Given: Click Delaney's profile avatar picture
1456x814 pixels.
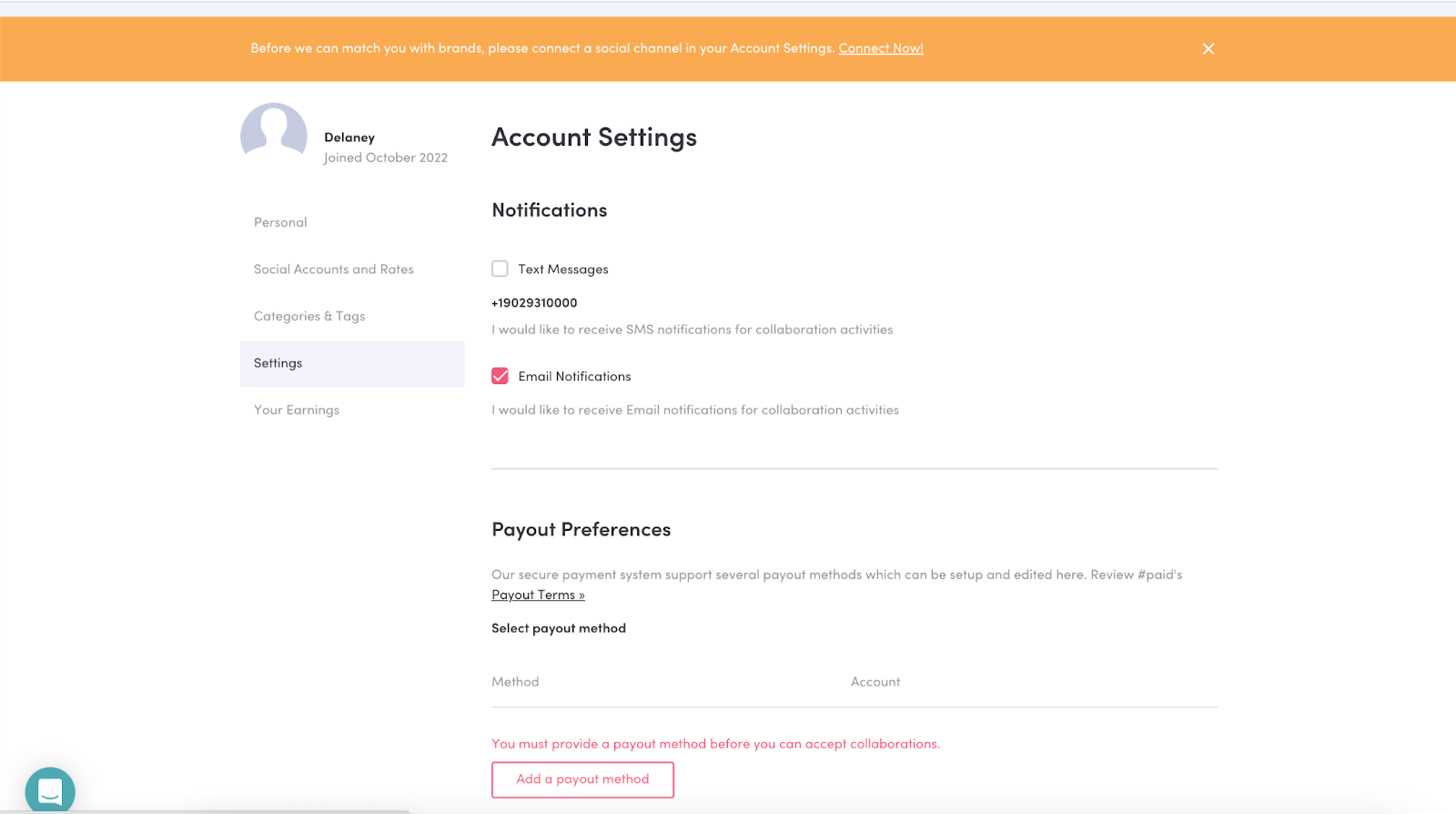Looking at the screenshot, I should [x=274, y=134].
